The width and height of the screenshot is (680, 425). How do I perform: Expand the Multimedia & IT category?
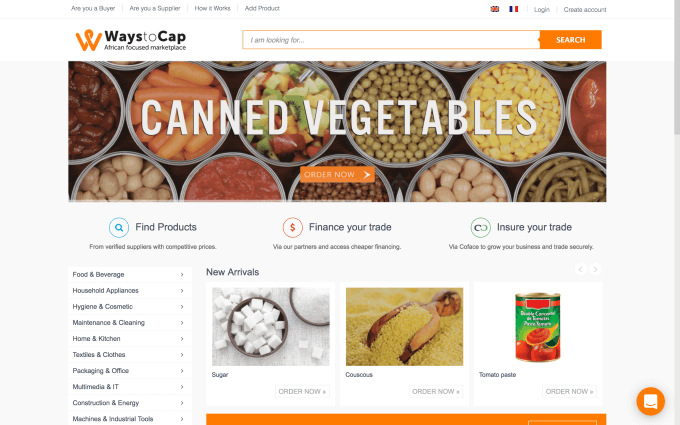point(130,387)
